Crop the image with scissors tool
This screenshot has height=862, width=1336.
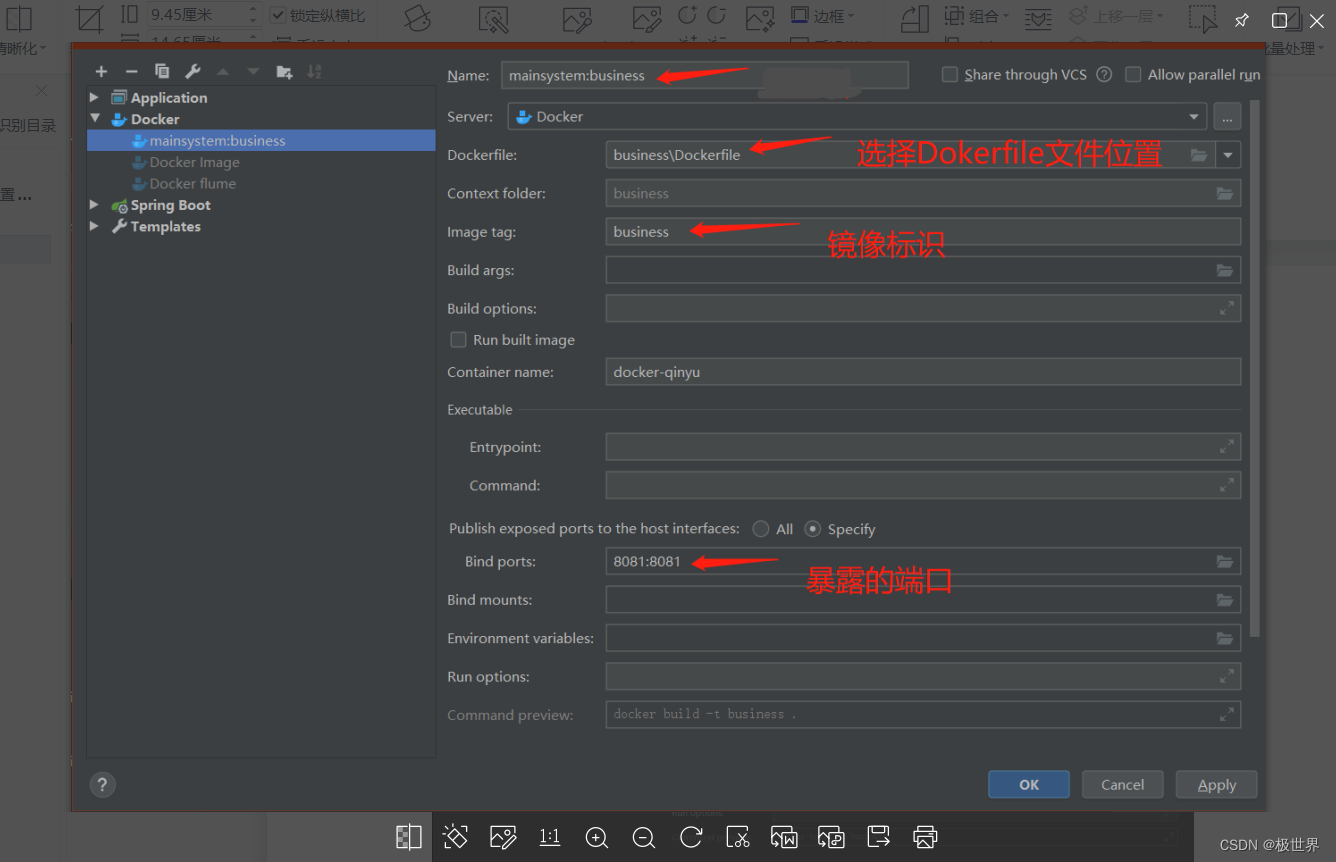click(x=738, y=837)
